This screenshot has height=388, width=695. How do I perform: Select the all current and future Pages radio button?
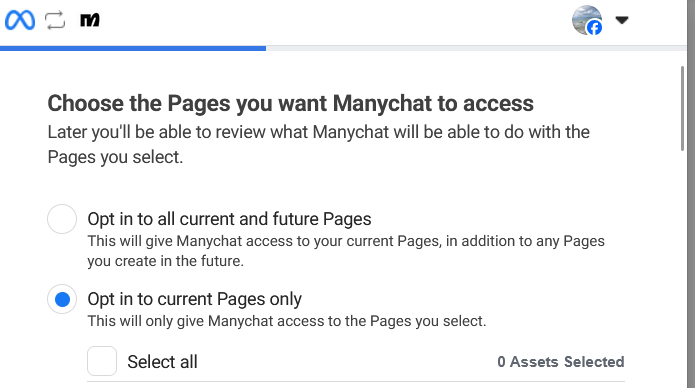coord(62,219)
